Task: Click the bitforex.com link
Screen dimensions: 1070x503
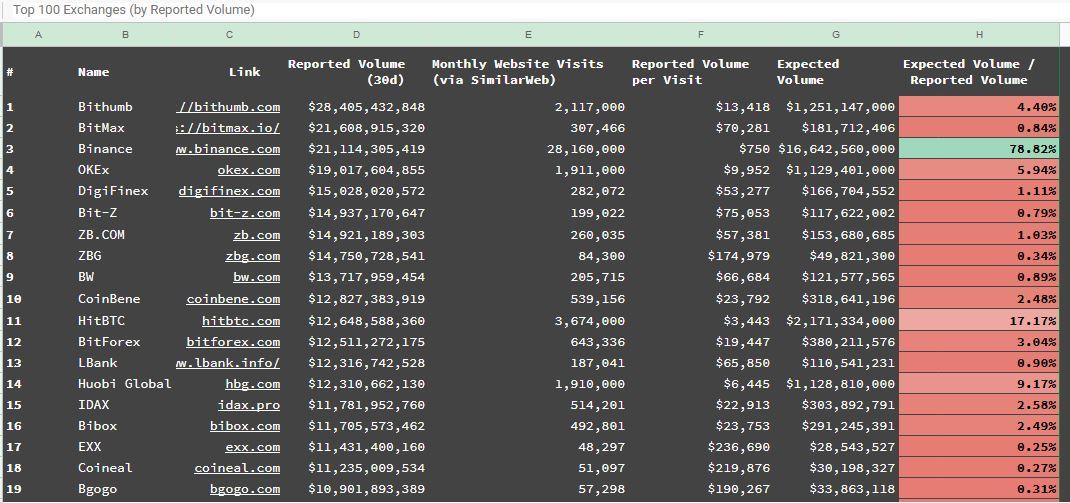Action: coord(233,342)
